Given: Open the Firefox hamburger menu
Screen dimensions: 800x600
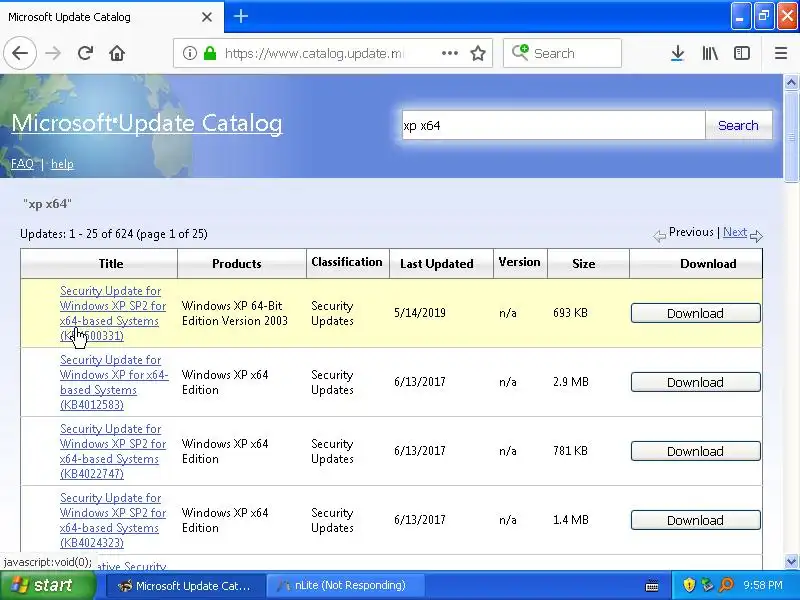Looking at the screenshot, I should point(781,53).
